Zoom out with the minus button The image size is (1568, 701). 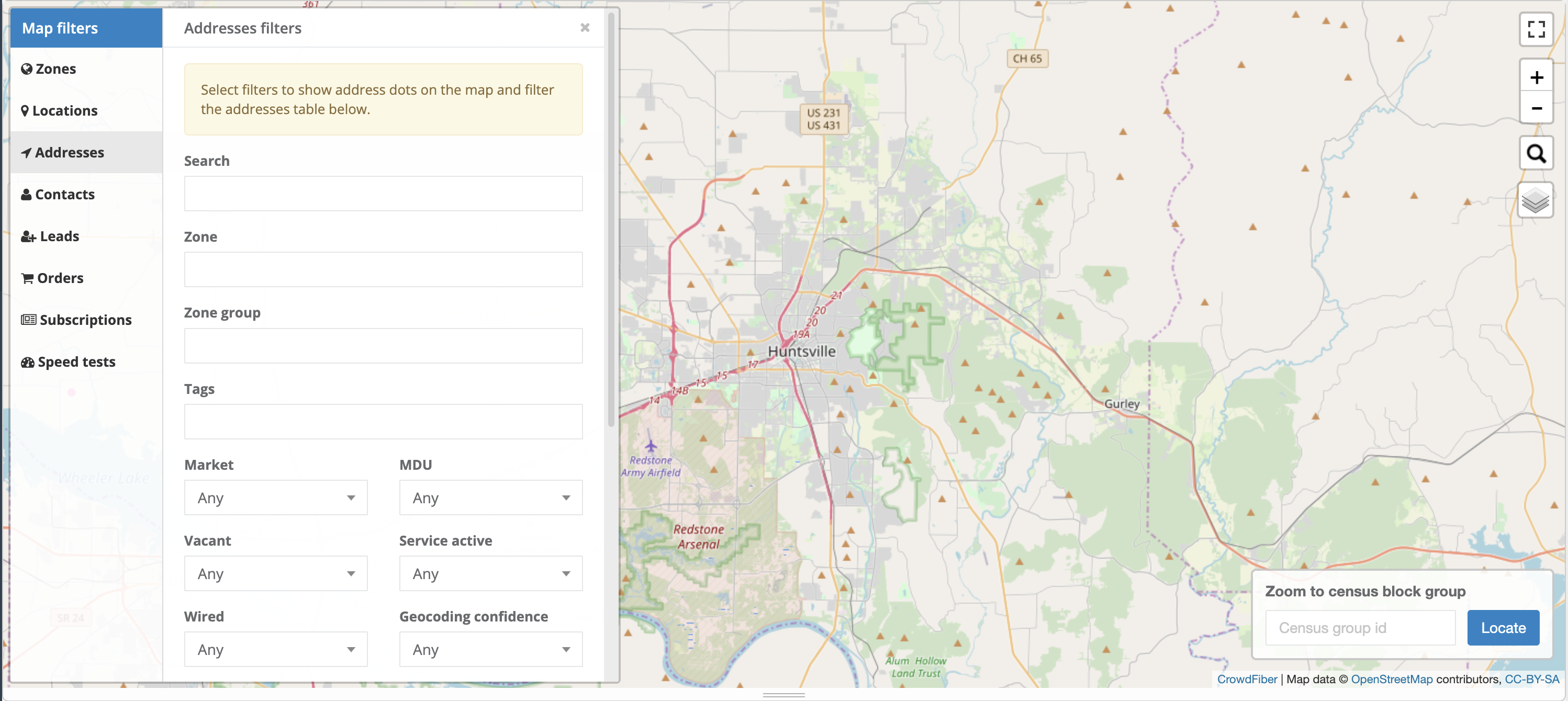point(1536,108)
